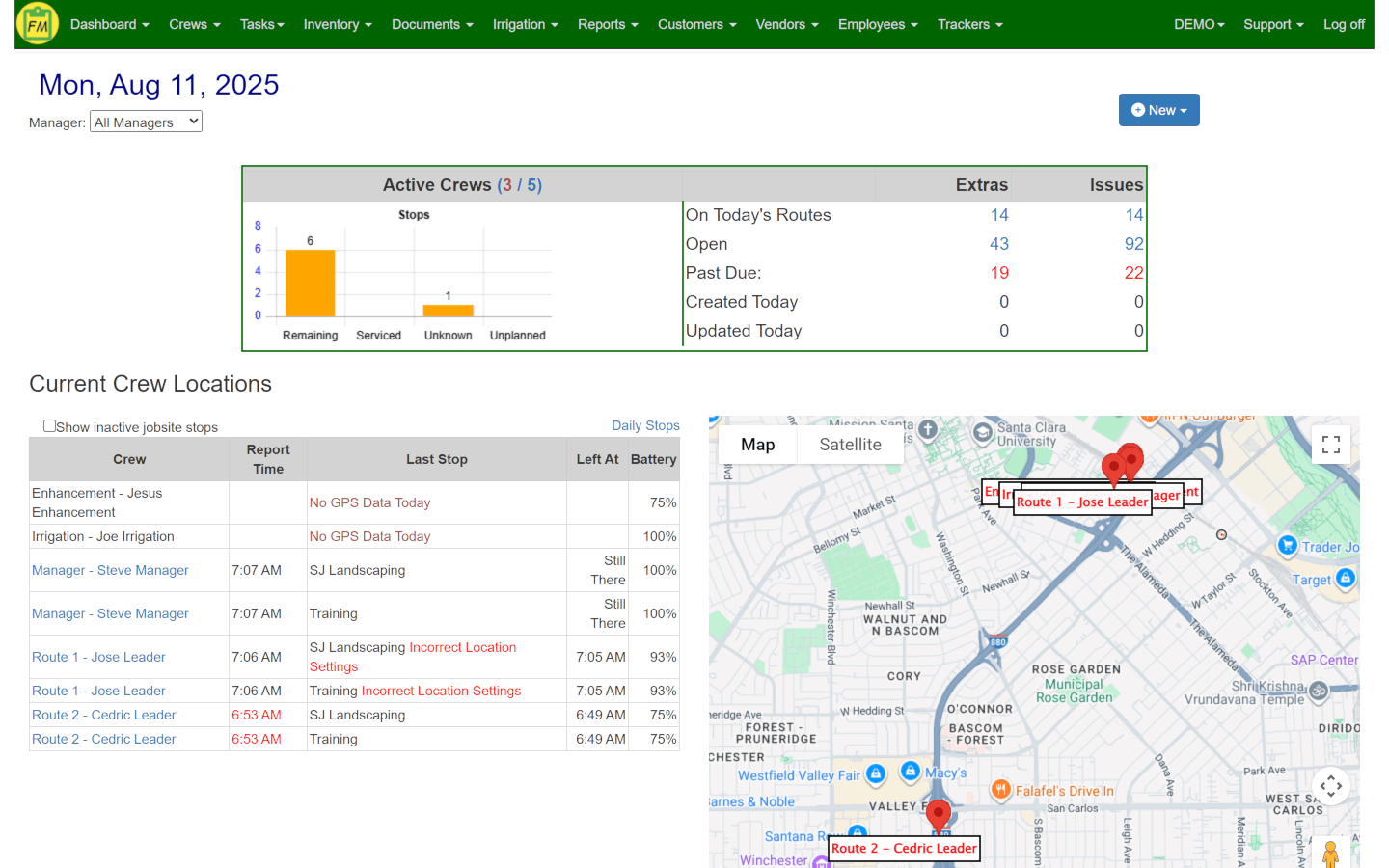Switch the map to Satellite view
Image resolution: width=1389 pixels, height=868 pixels.
click(x=850, y=445)
